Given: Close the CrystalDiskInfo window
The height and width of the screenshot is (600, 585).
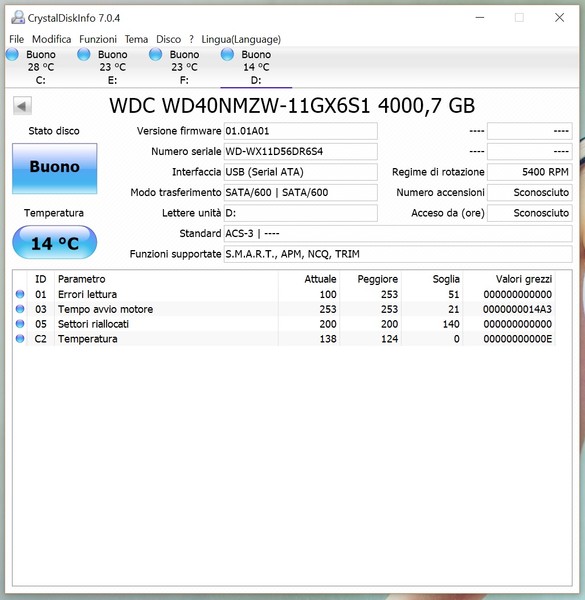Looking at the screenshot, I should tap(559, 18).
